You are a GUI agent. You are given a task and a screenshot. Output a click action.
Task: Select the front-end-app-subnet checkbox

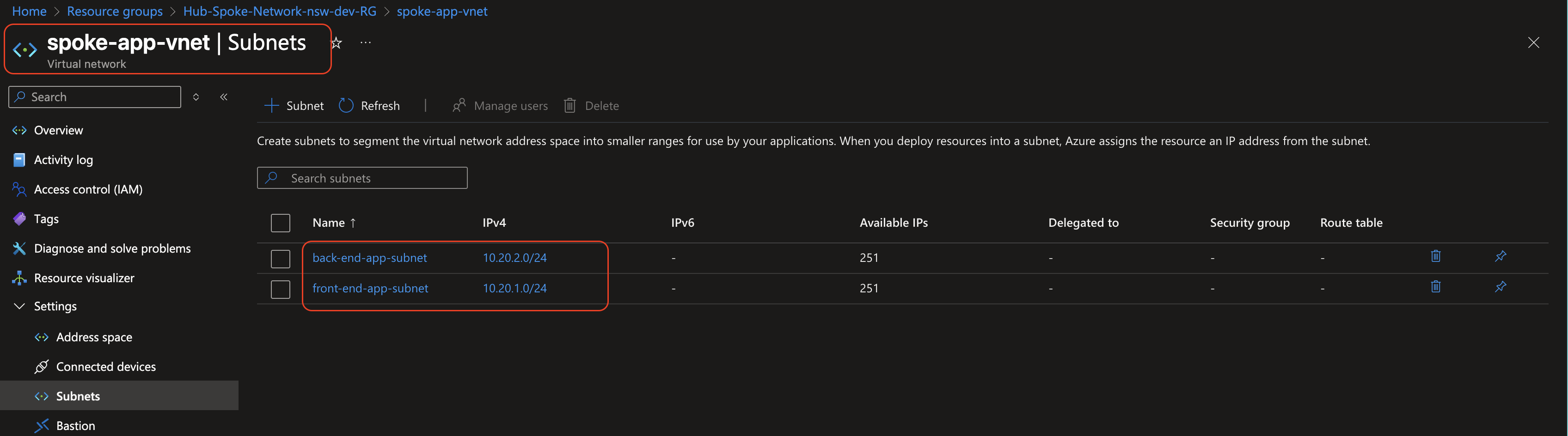tap(281, 290)
